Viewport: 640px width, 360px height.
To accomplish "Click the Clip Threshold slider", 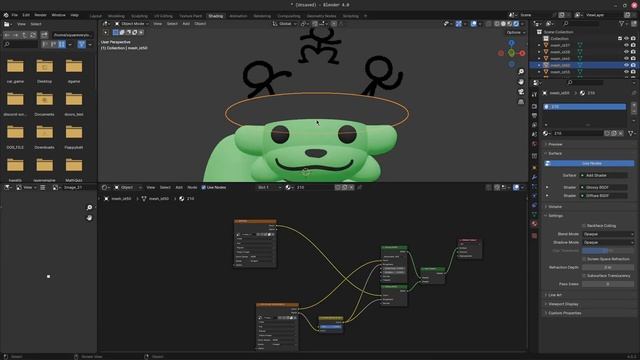I will [x=608, y=251].
